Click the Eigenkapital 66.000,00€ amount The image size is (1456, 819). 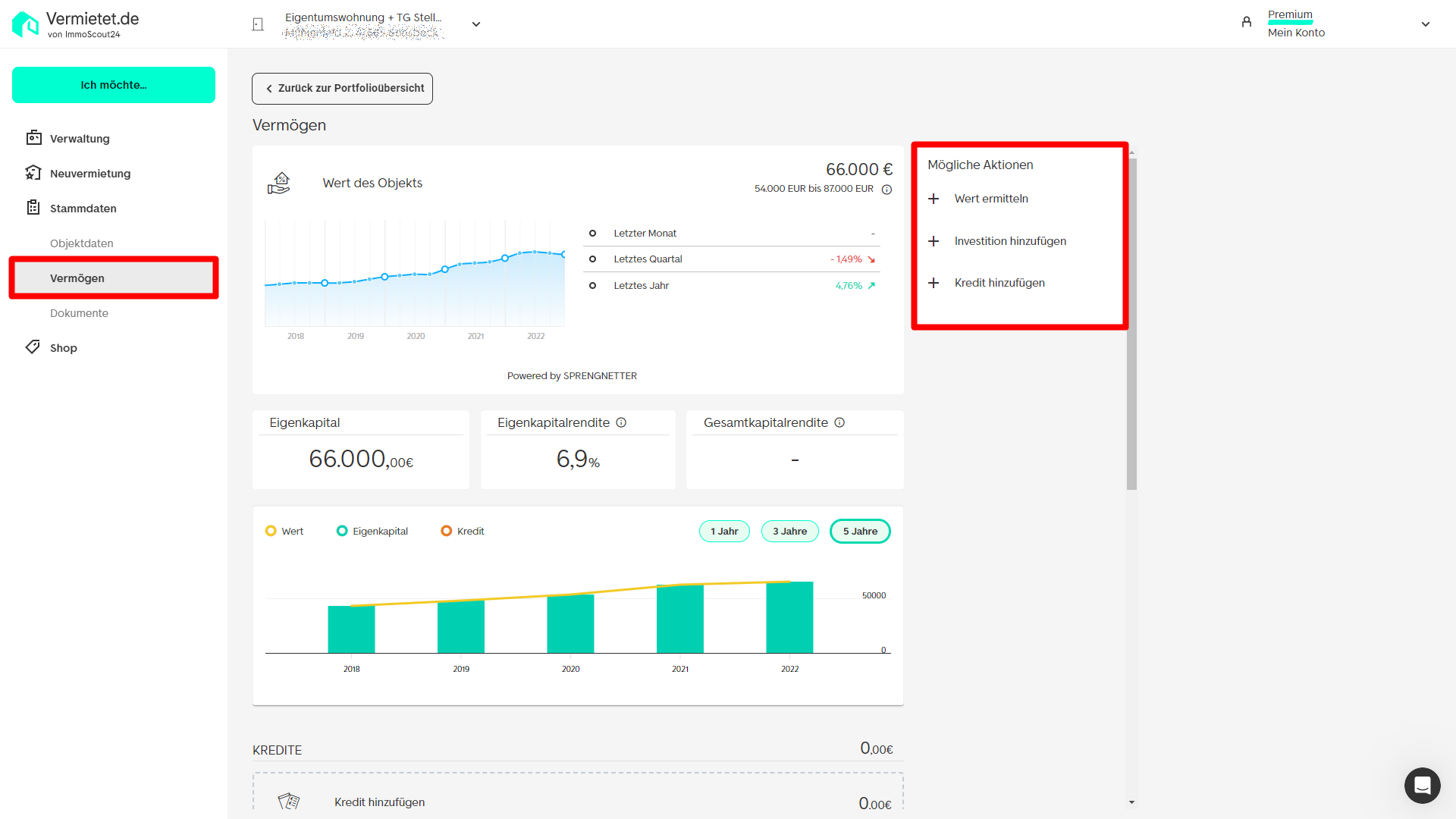tap(361, 460)
